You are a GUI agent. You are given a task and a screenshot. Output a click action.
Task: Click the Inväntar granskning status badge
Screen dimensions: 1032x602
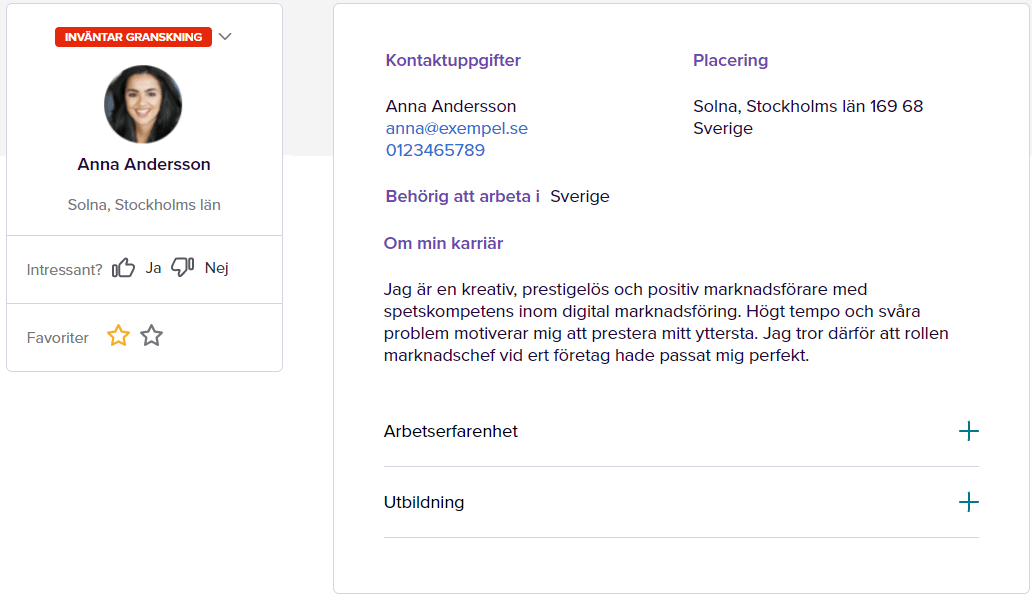[x=134, y=37]
